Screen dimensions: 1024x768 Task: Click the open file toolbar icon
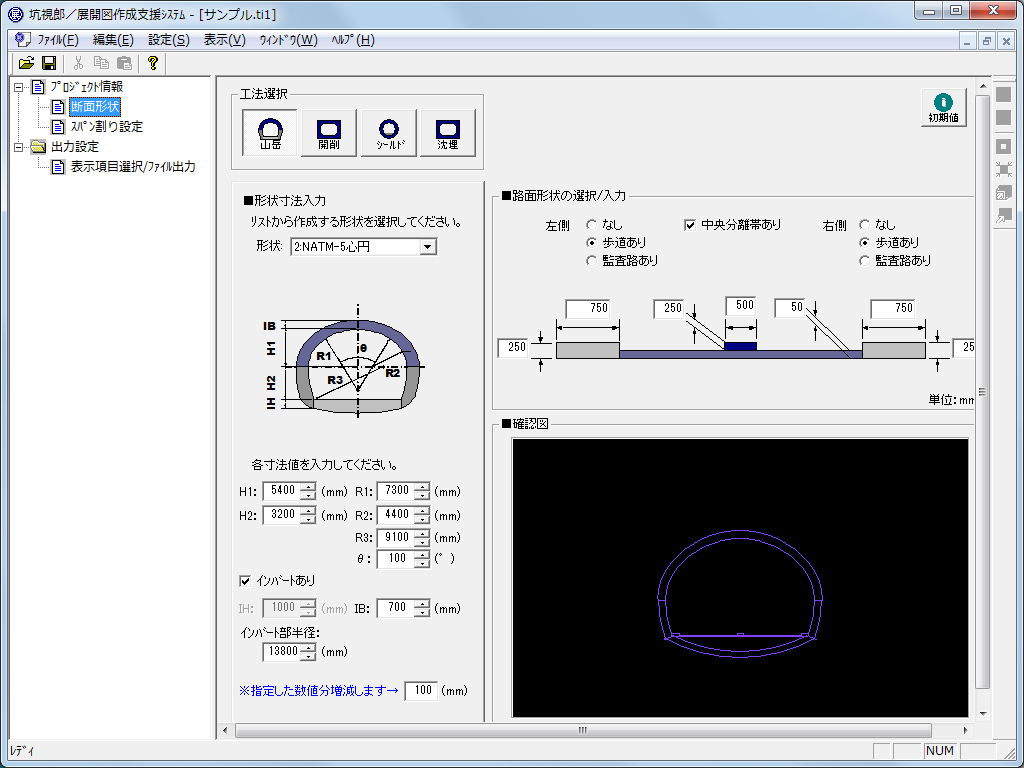pos(27,63)
